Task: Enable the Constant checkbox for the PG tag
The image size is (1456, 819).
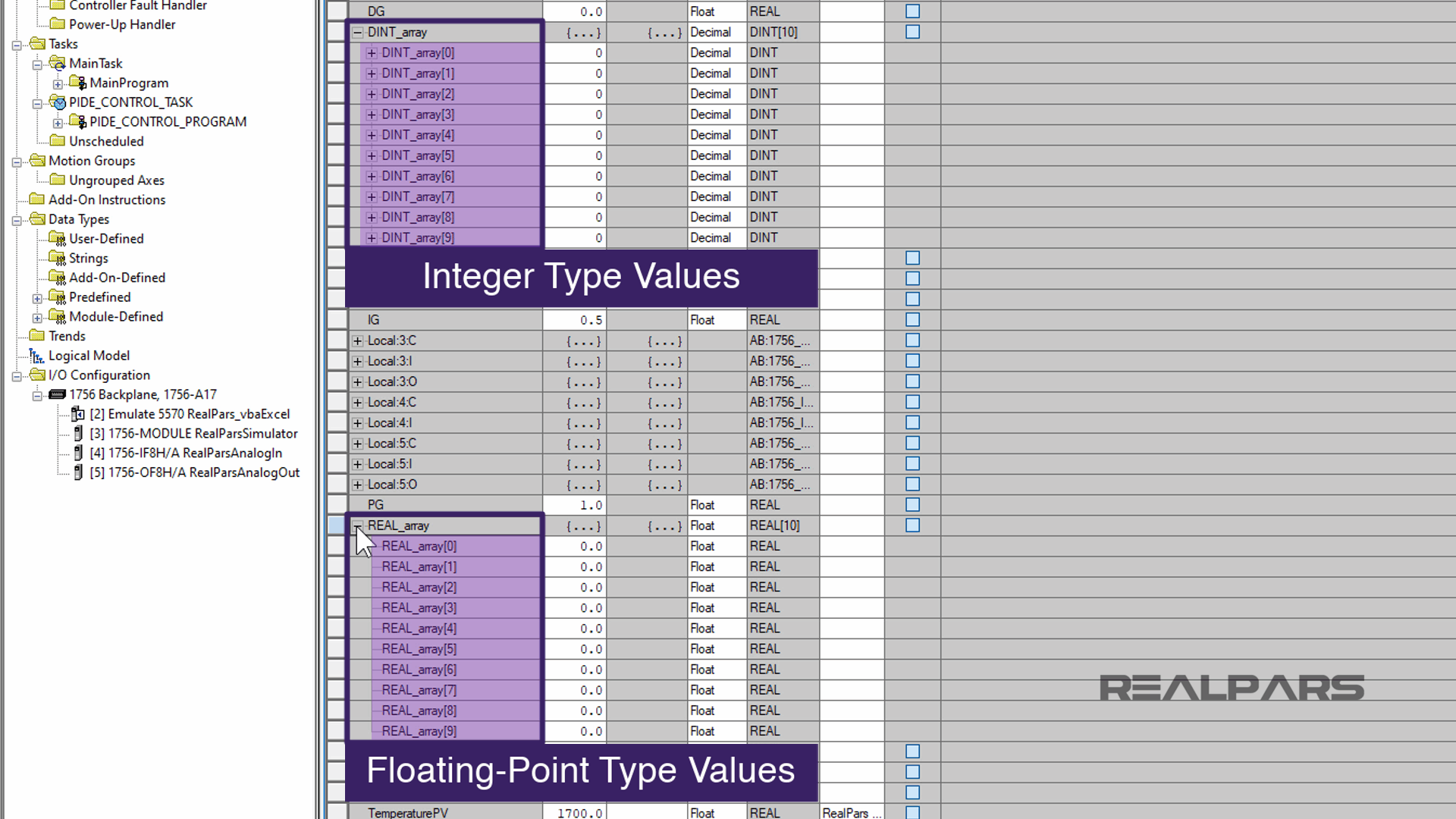Action: tap(912, 504)
